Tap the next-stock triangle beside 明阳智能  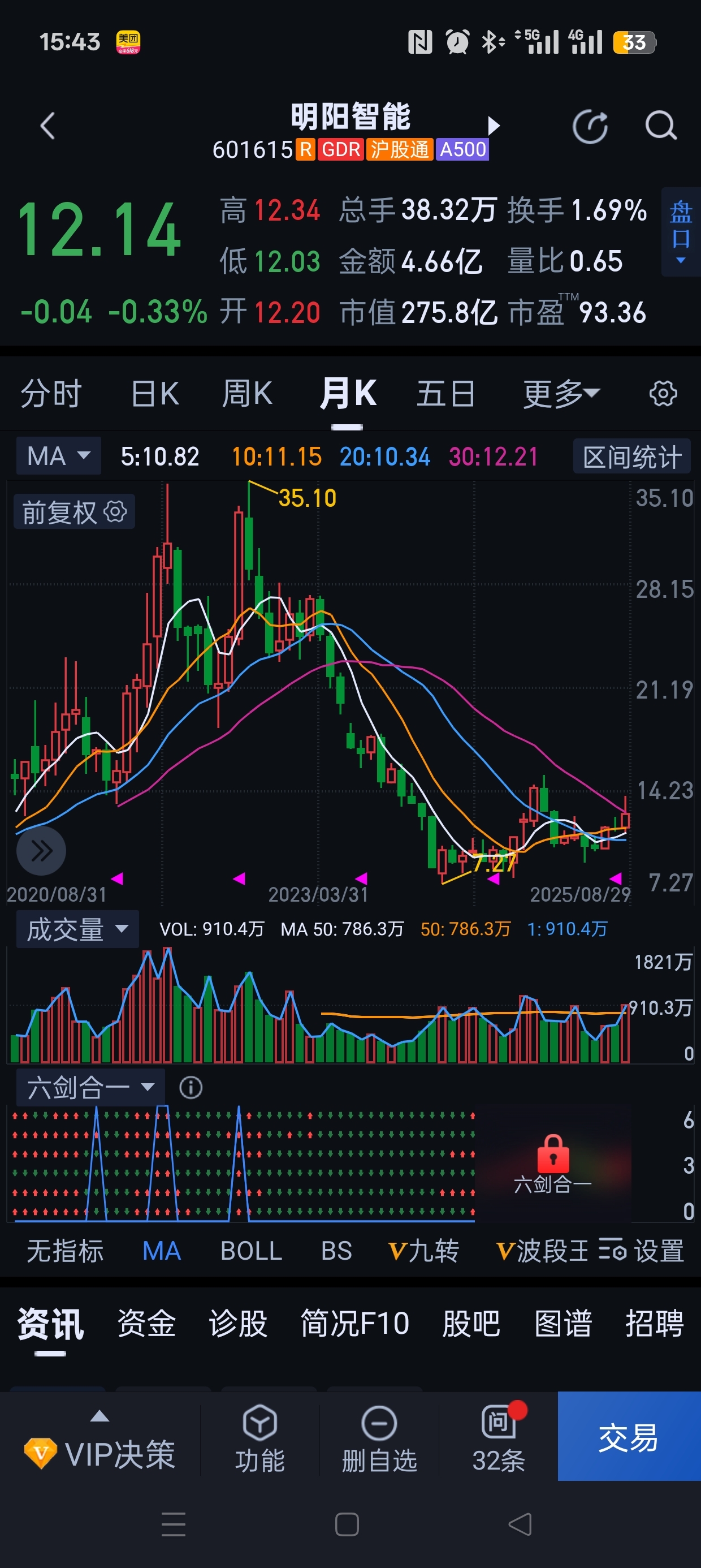click(494, 126)
